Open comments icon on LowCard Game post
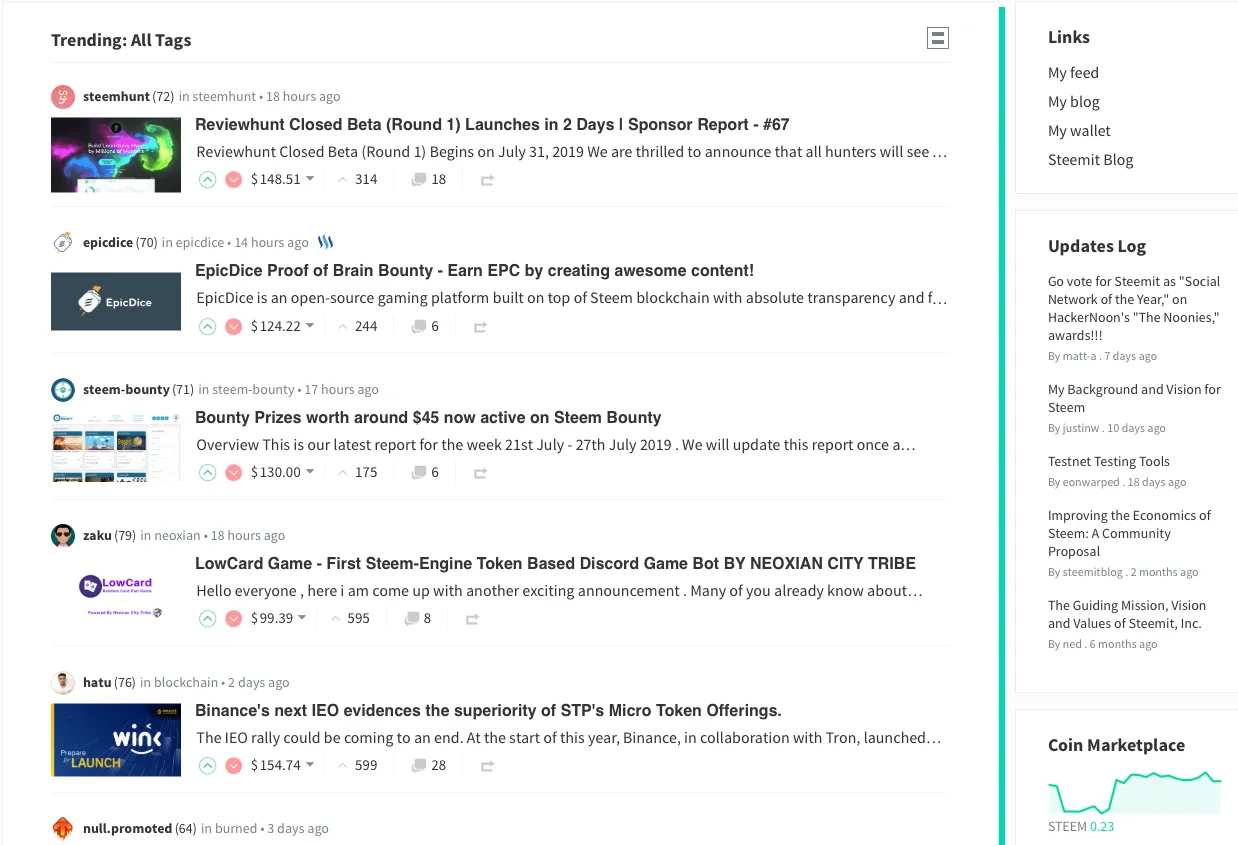1238x845 pixels. click(x=411, y=618)
